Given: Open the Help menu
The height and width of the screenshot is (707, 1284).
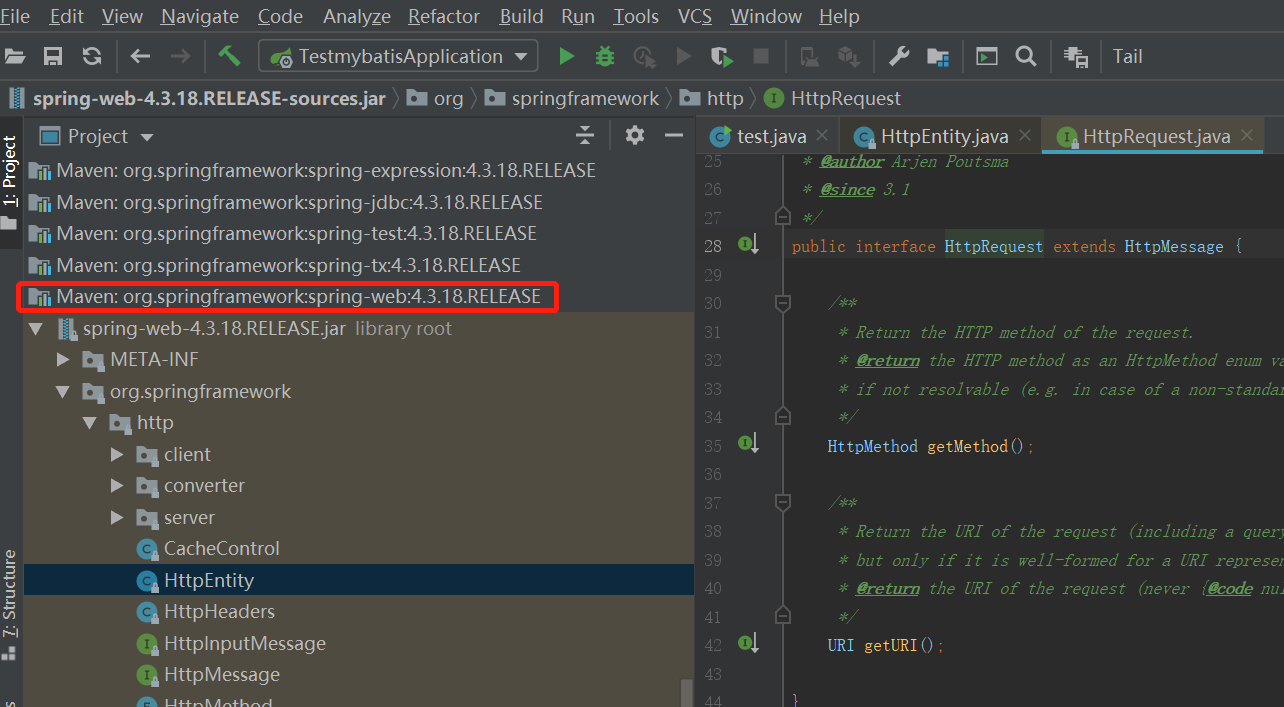Looking at the screenshot, I should click(839, 16).
